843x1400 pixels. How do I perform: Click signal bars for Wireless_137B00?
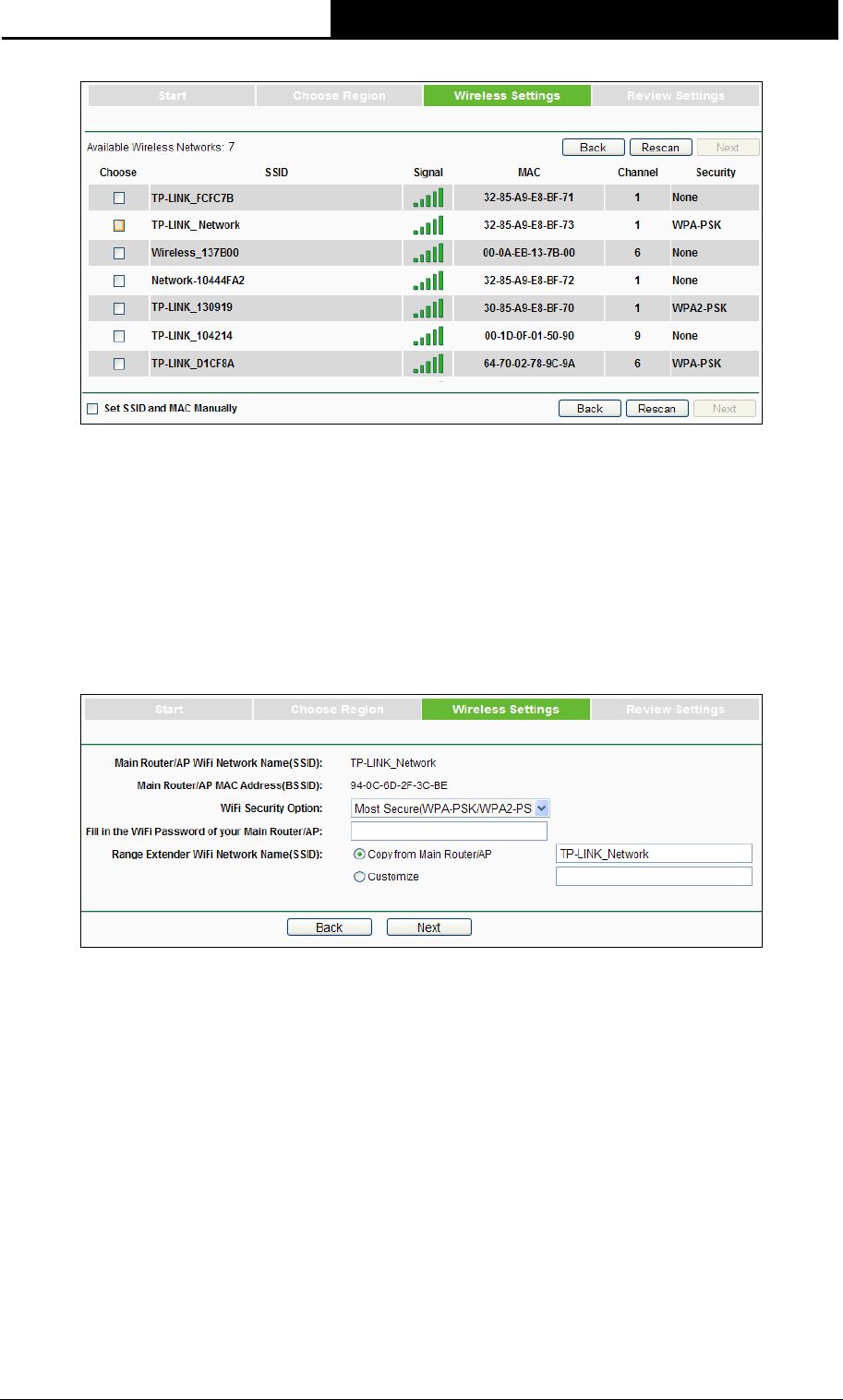(428, 252)
